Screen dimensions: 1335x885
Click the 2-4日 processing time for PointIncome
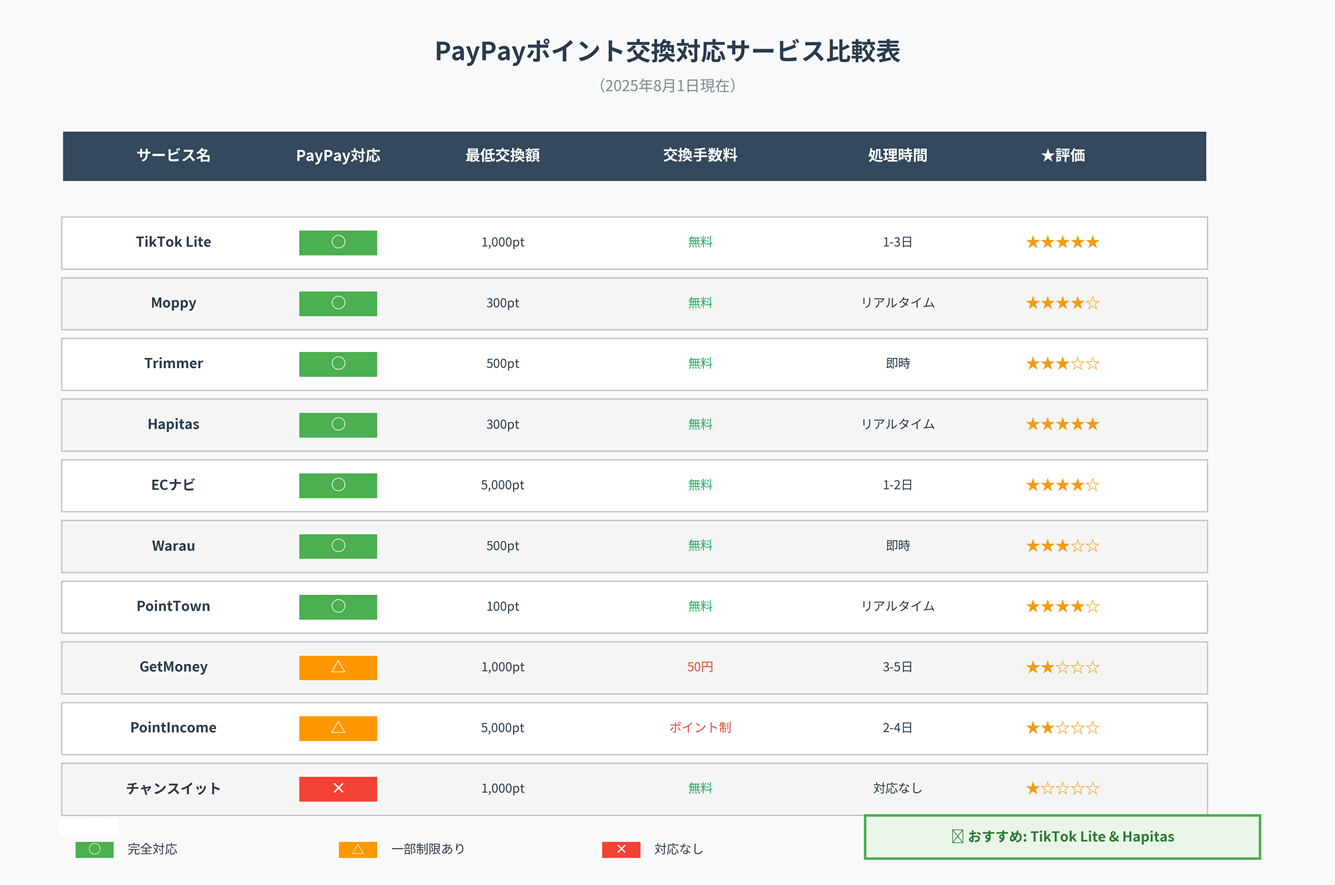click(x=898, y=728)
